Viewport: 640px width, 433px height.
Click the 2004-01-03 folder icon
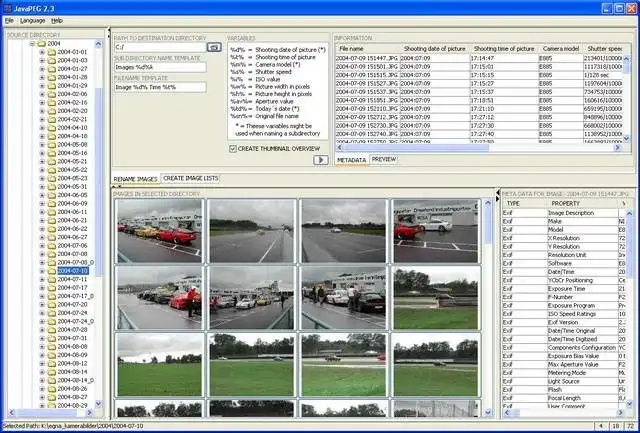coord(51,60)
